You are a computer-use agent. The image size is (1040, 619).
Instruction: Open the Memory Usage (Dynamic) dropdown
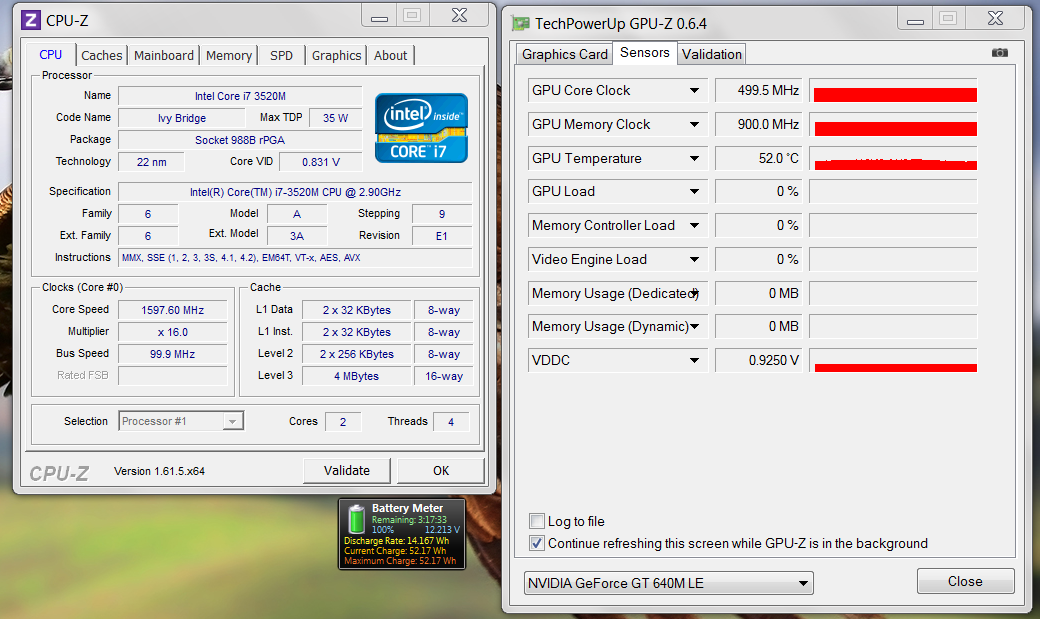(694, 326)
